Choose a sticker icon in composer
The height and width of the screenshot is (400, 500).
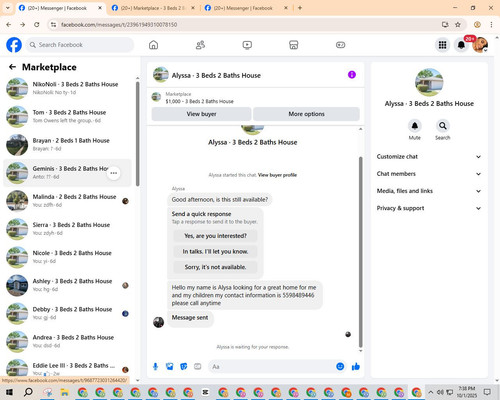click(x=184, y=367)
